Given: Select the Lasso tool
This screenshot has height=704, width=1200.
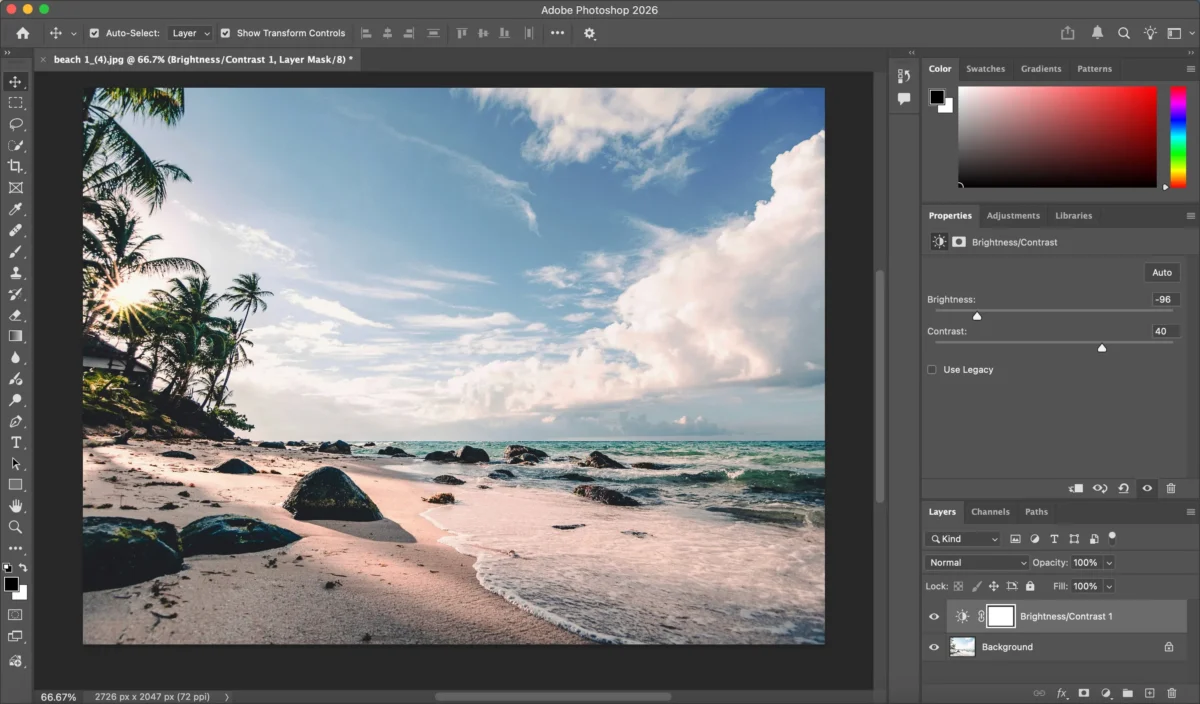Looking at the screenshot, I should click(x=15, y=124).
